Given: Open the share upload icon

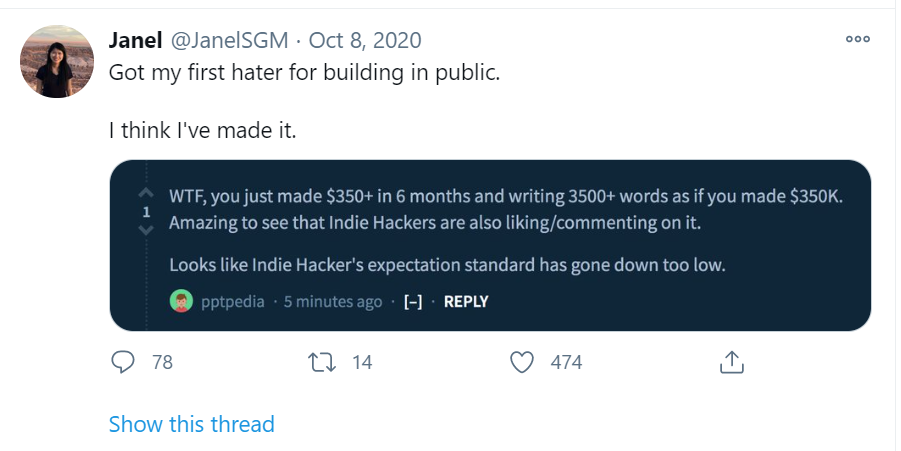Looking at the screenshot, I should (x=731, y=363).
